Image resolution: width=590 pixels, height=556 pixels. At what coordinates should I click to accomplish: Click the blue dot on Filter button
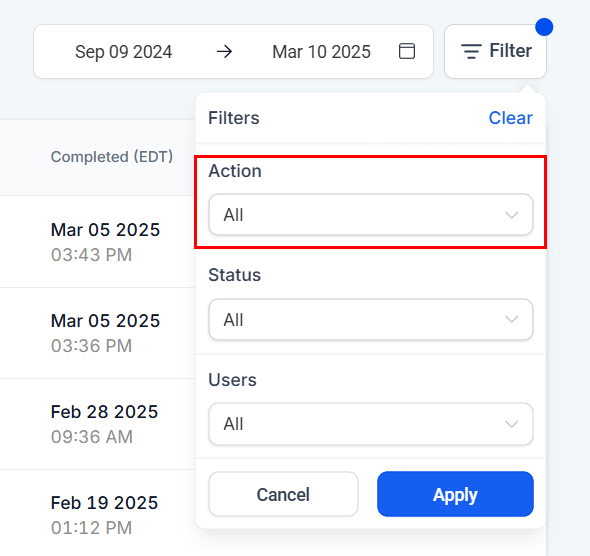(544, 27)
